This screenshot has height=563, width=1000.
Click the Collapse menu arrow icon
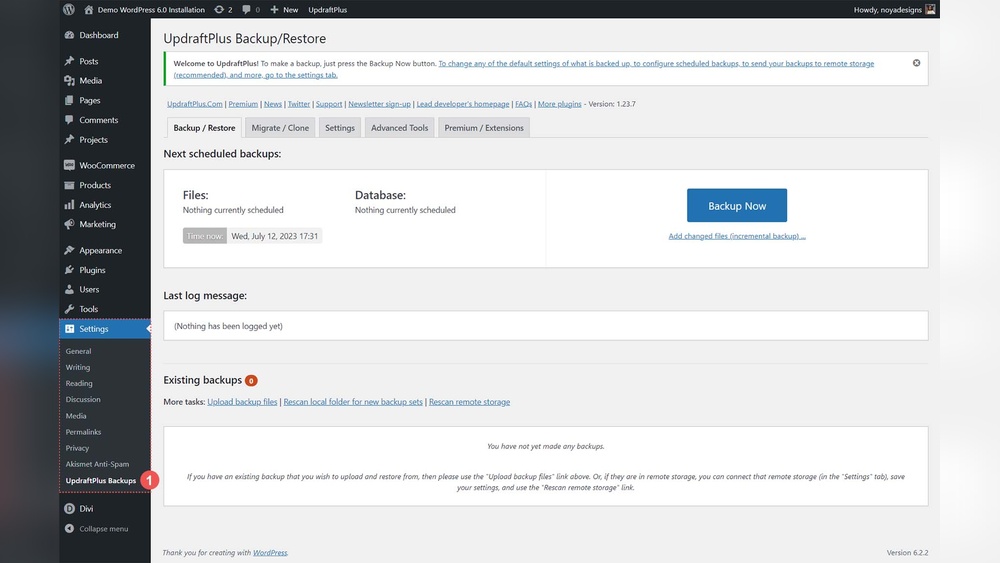click(70, 529)
